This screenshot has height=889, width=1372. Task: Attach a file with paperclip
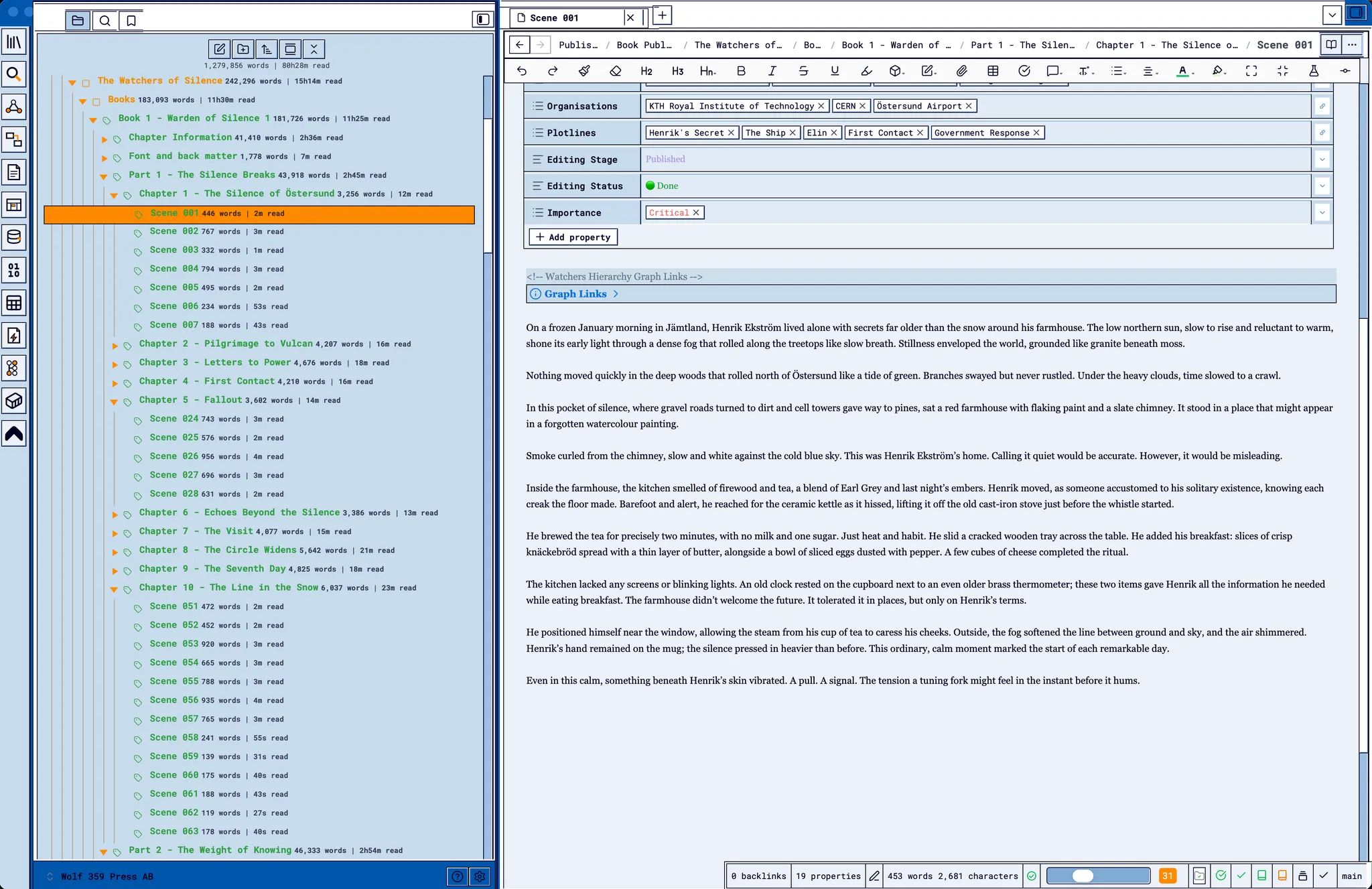point(961,71)
